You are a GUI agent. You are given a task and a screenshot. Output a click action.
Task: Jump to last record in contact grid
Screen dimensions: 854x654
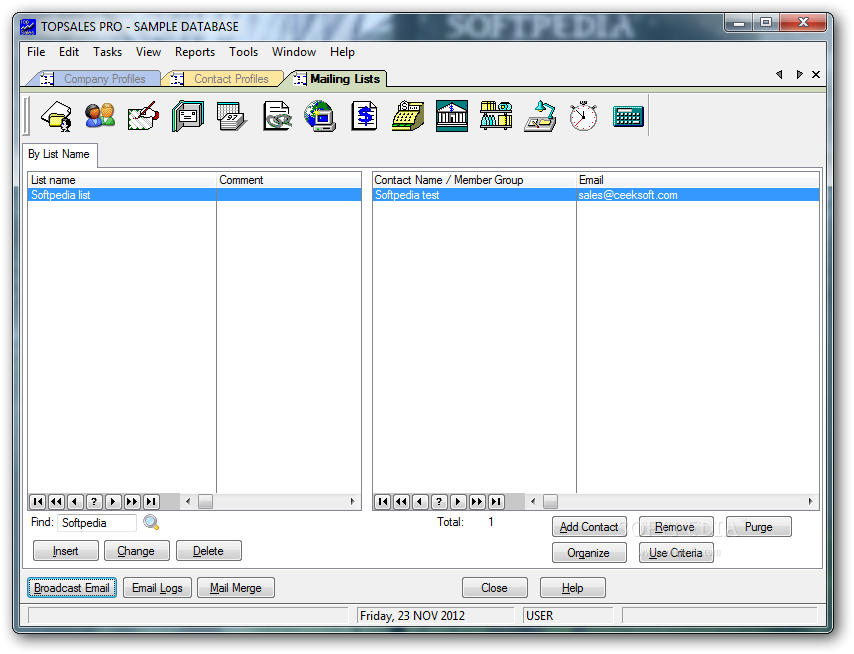[x=496, y=502]
